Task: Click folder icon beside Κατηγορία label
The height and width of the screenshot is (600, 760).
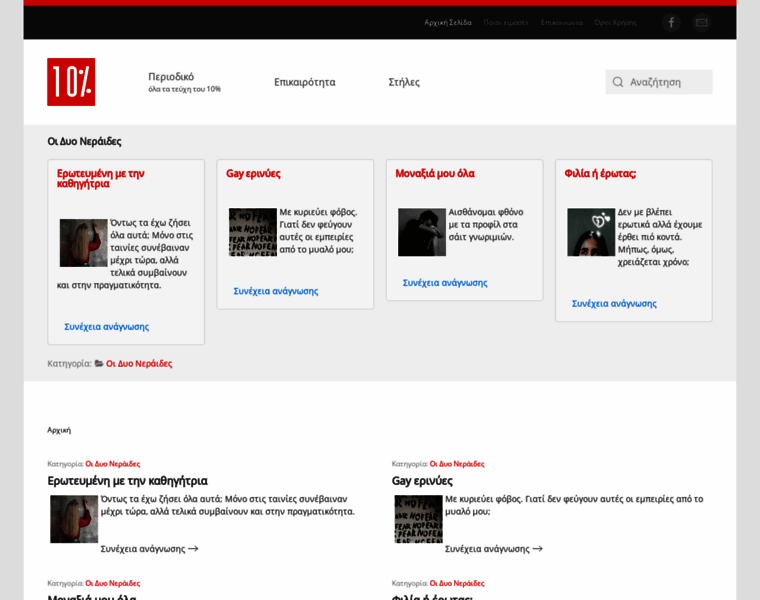Action: (x=99, y=364)
